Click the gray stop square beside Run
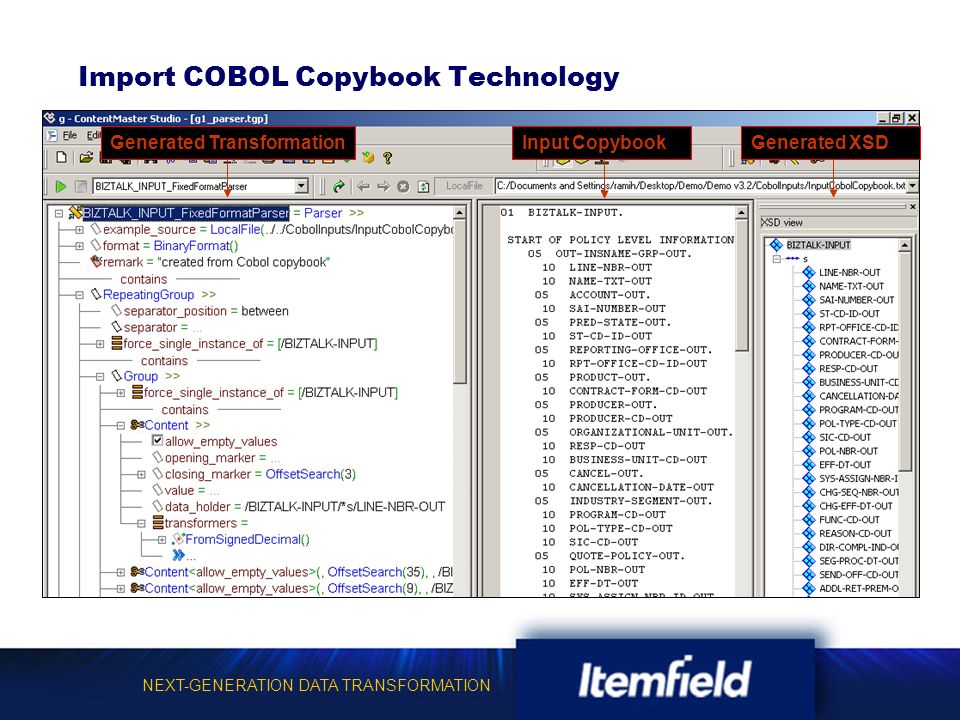This screenshot has width=960, height=720. 80,186
